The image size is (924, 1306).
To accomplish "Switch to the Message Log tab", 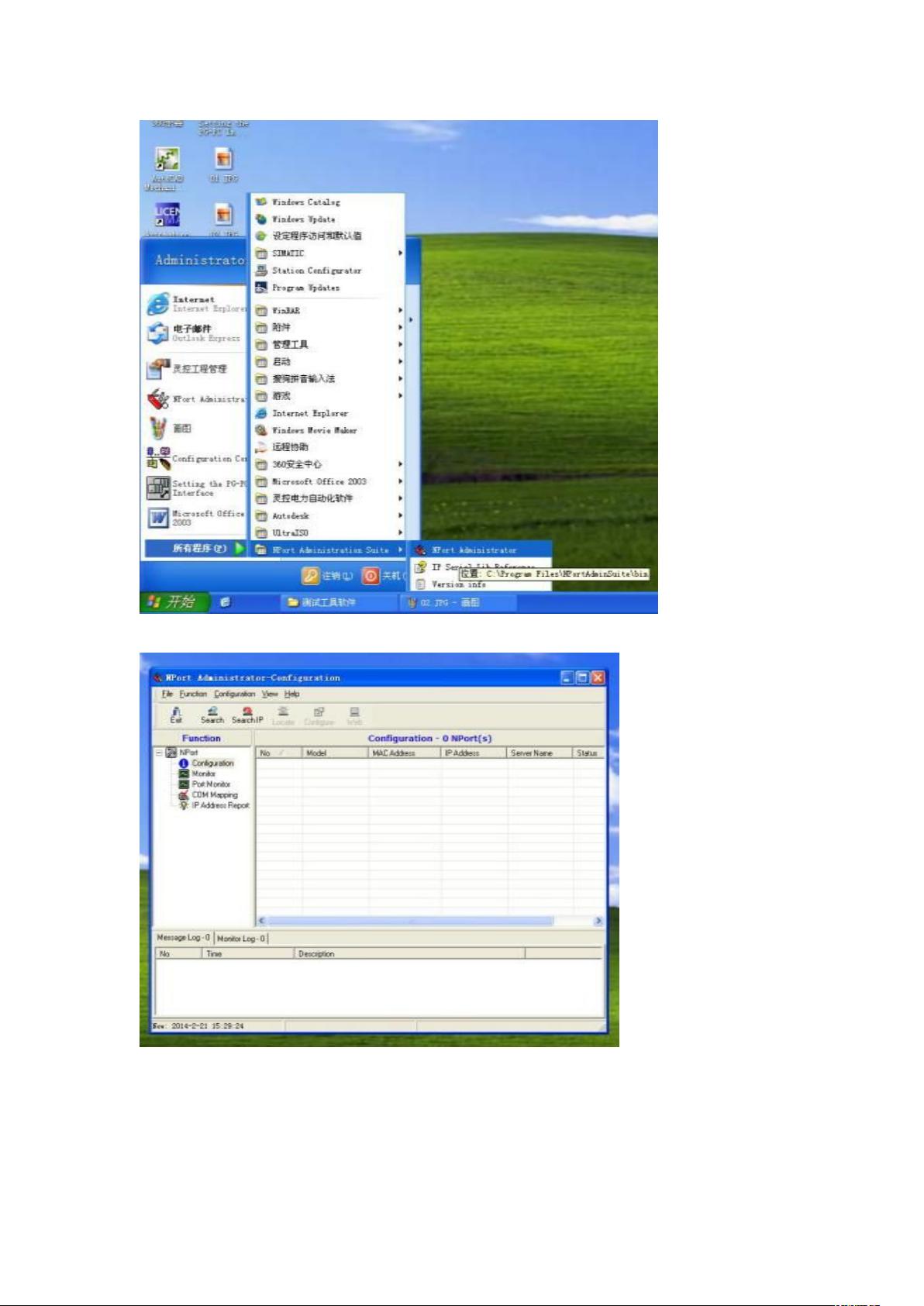I will pos(184,938).
